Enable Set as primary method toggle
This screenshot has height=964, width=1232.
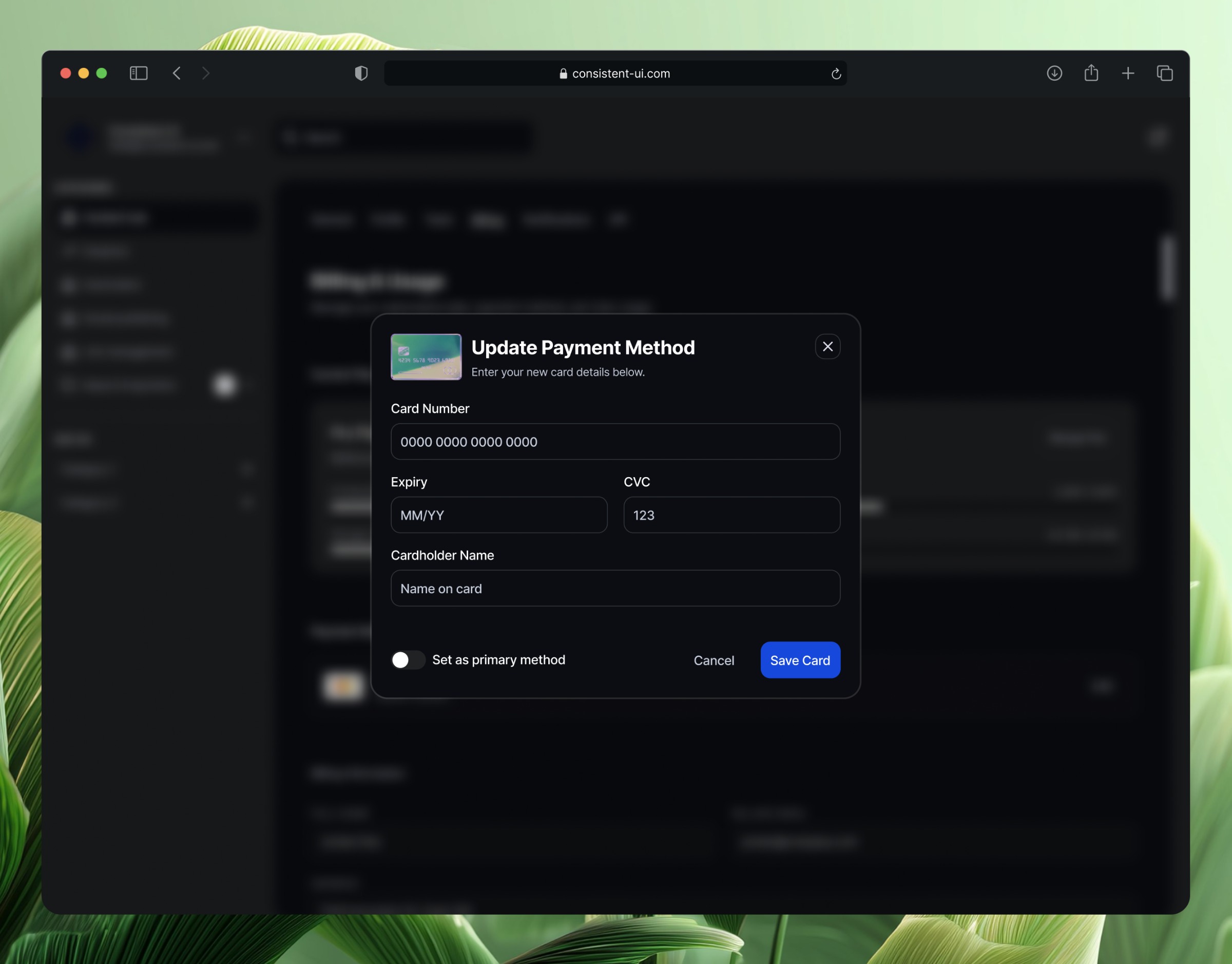pyautogui.click(x=408, y=660)
